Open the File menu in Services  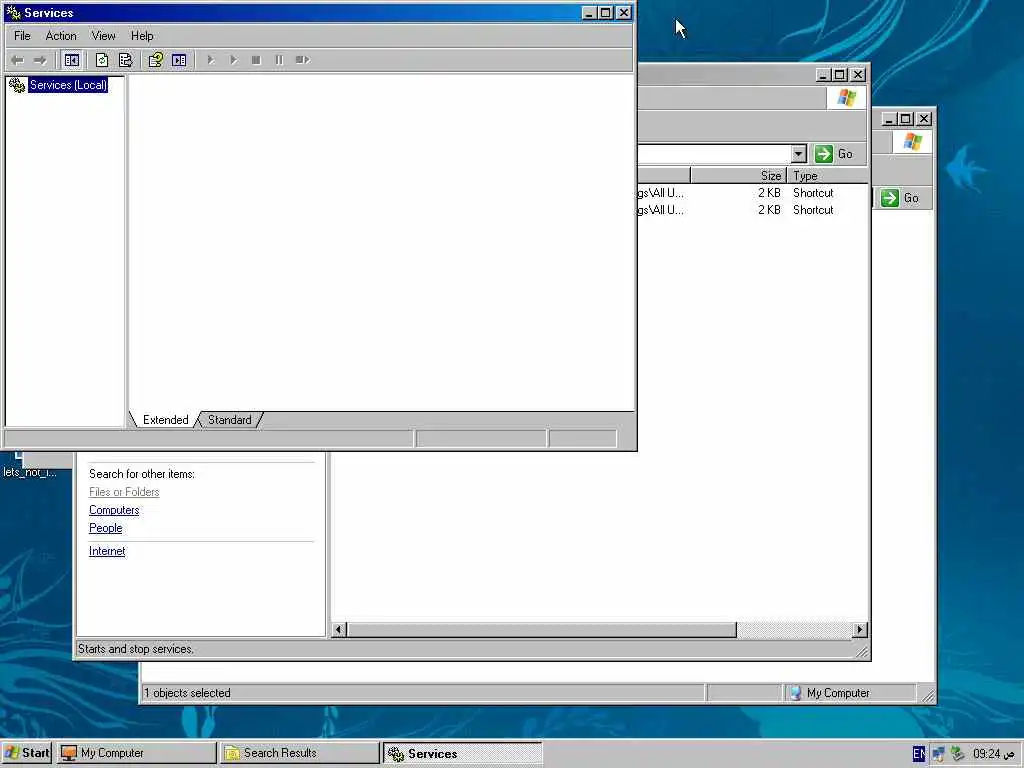pos(22,36)
